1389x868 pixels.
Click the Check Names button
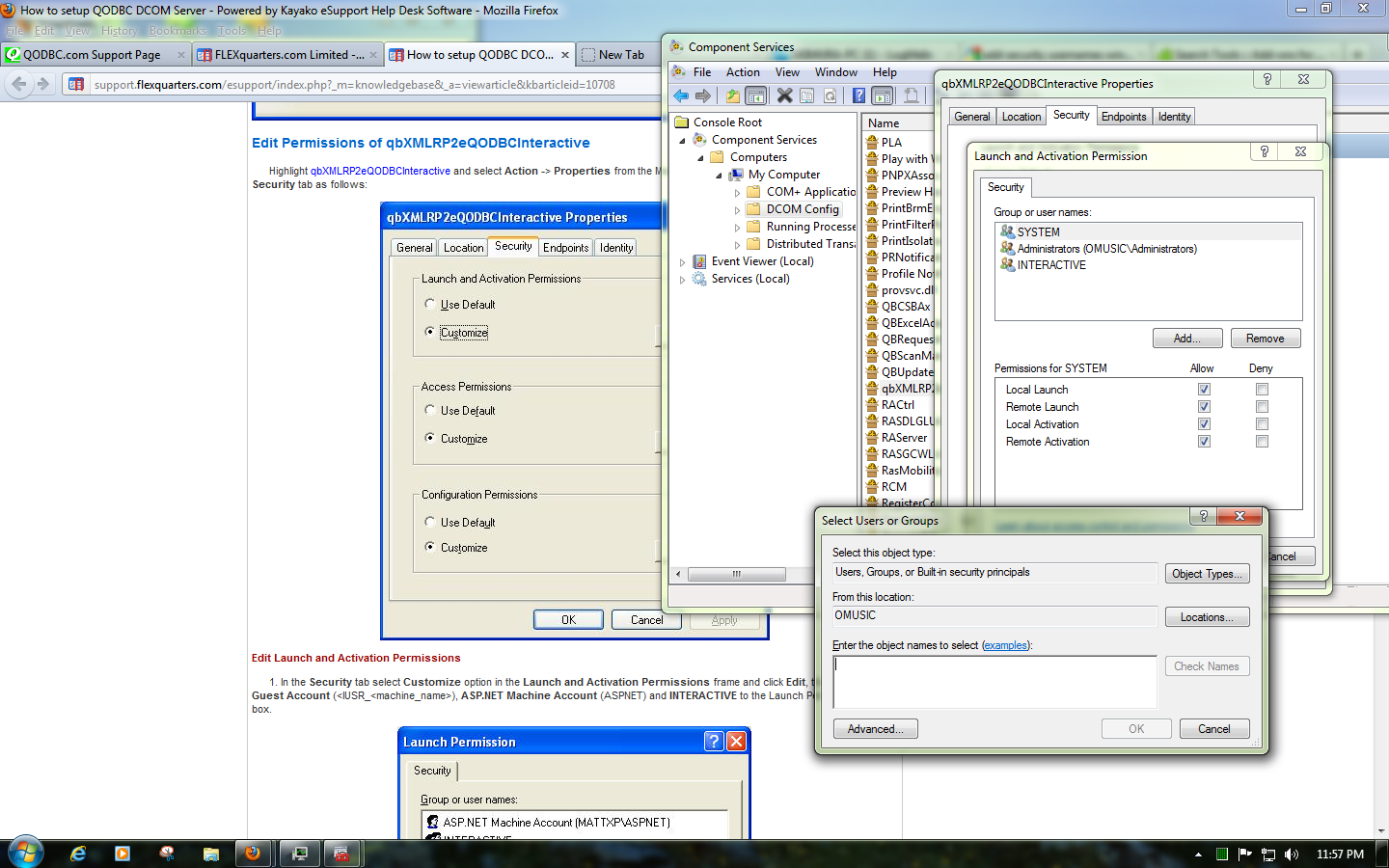pyautogui.click(x=1207, y=665)
